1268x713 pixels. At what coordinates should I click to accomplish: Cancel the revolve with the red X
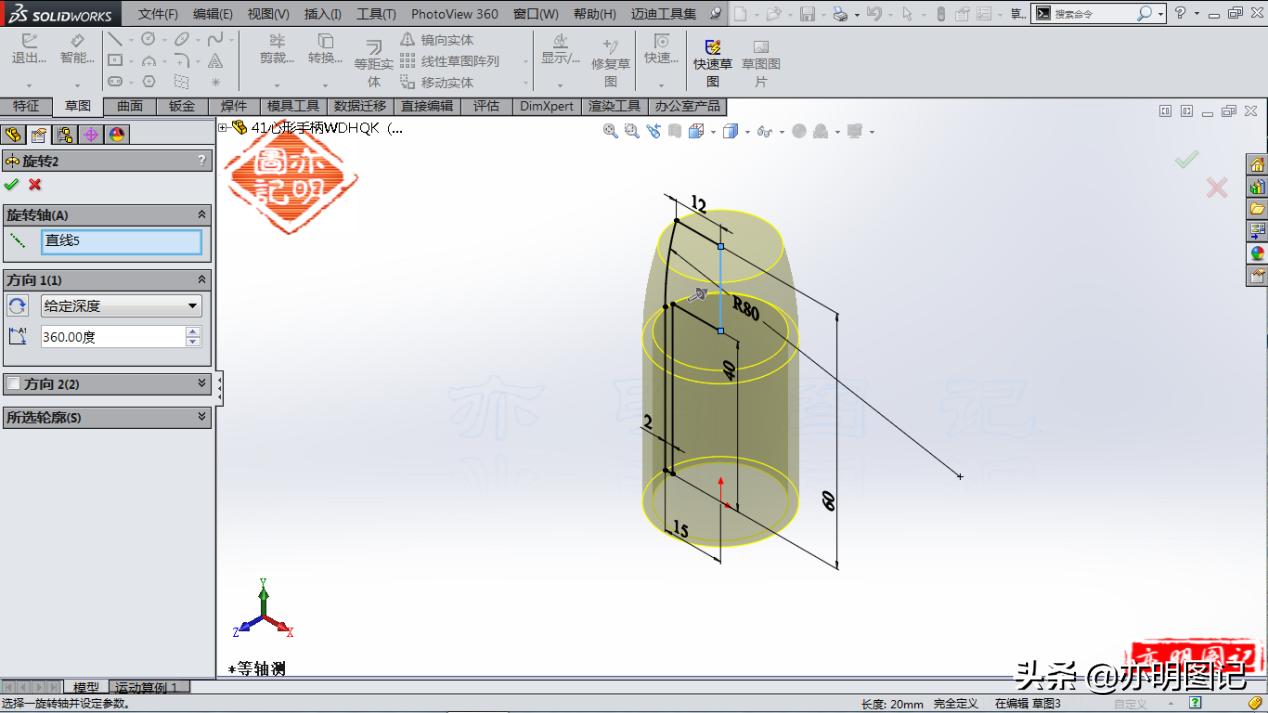(33, 185)
